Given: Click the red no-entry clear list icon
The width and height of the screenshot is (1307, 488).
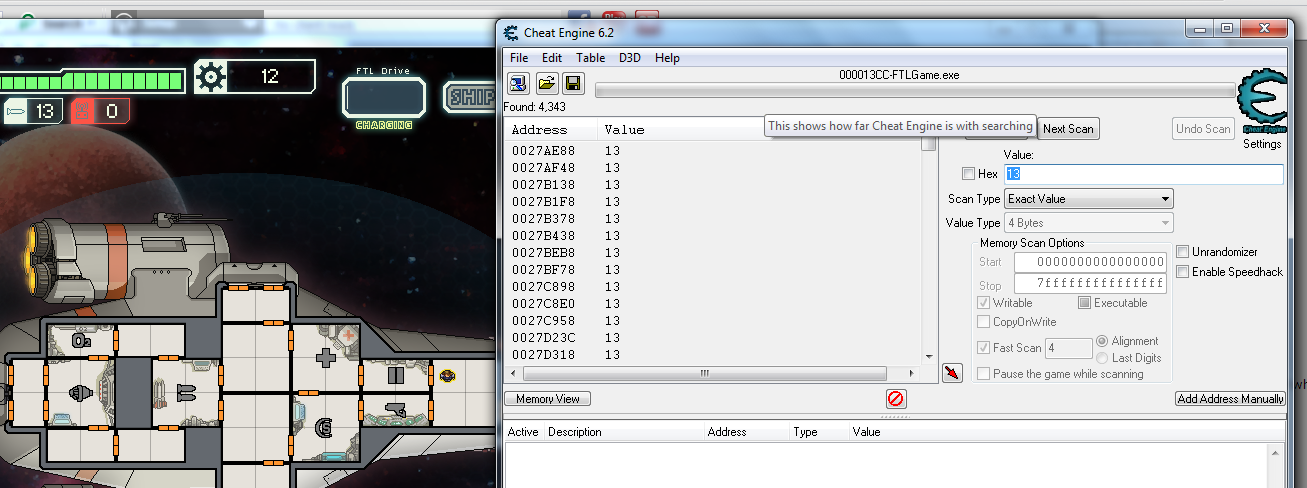Looking at the screenshot, I should 896,399.
